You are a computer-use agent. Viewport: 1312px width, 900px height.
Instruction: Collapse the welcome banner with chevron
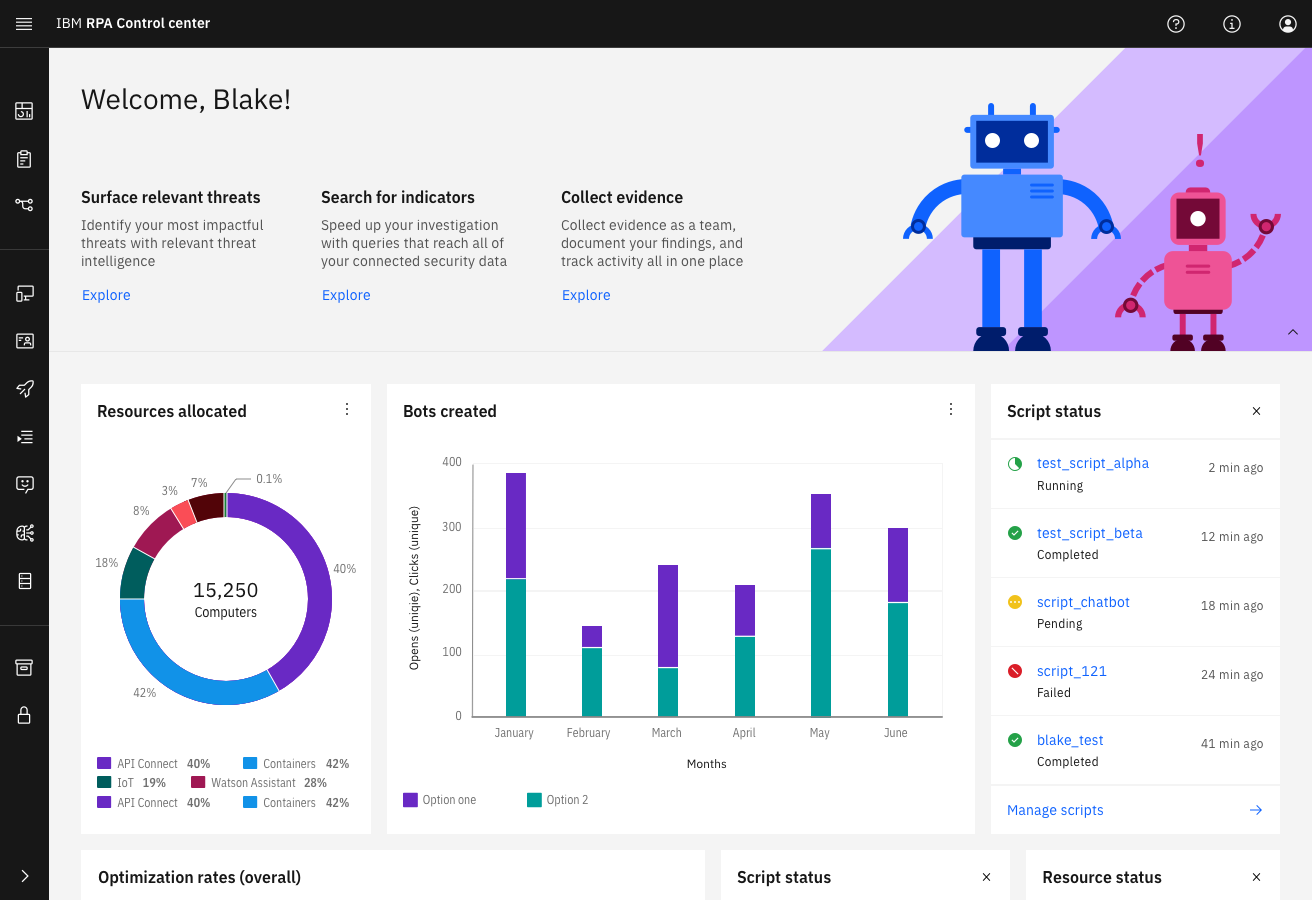(1292, 332)
